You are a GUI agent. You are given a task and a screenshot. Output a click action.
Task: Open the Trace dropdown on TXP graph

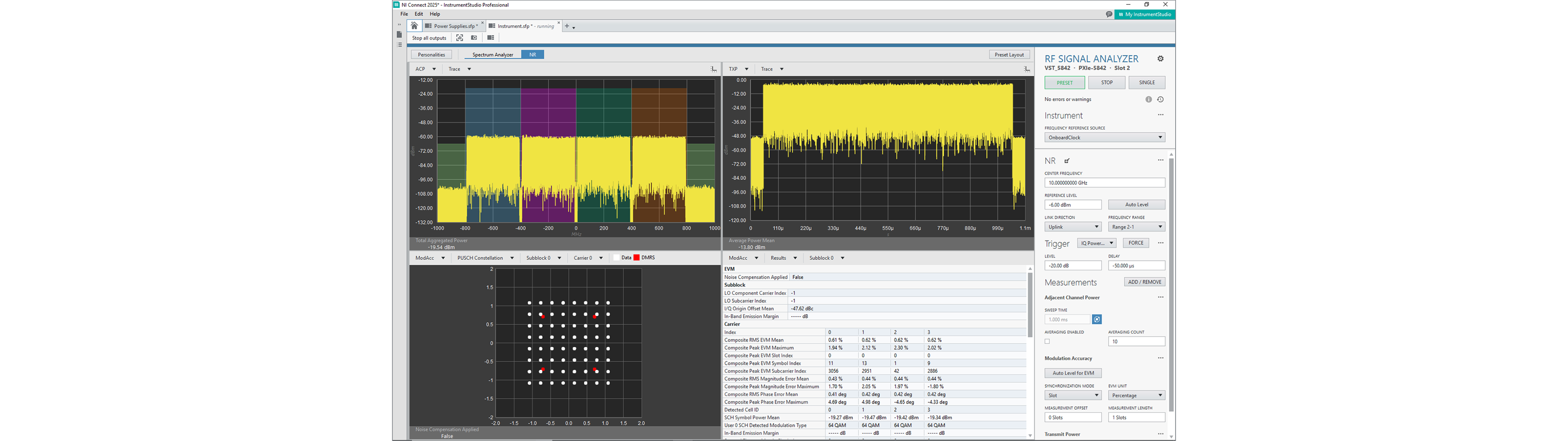point(773,69)
